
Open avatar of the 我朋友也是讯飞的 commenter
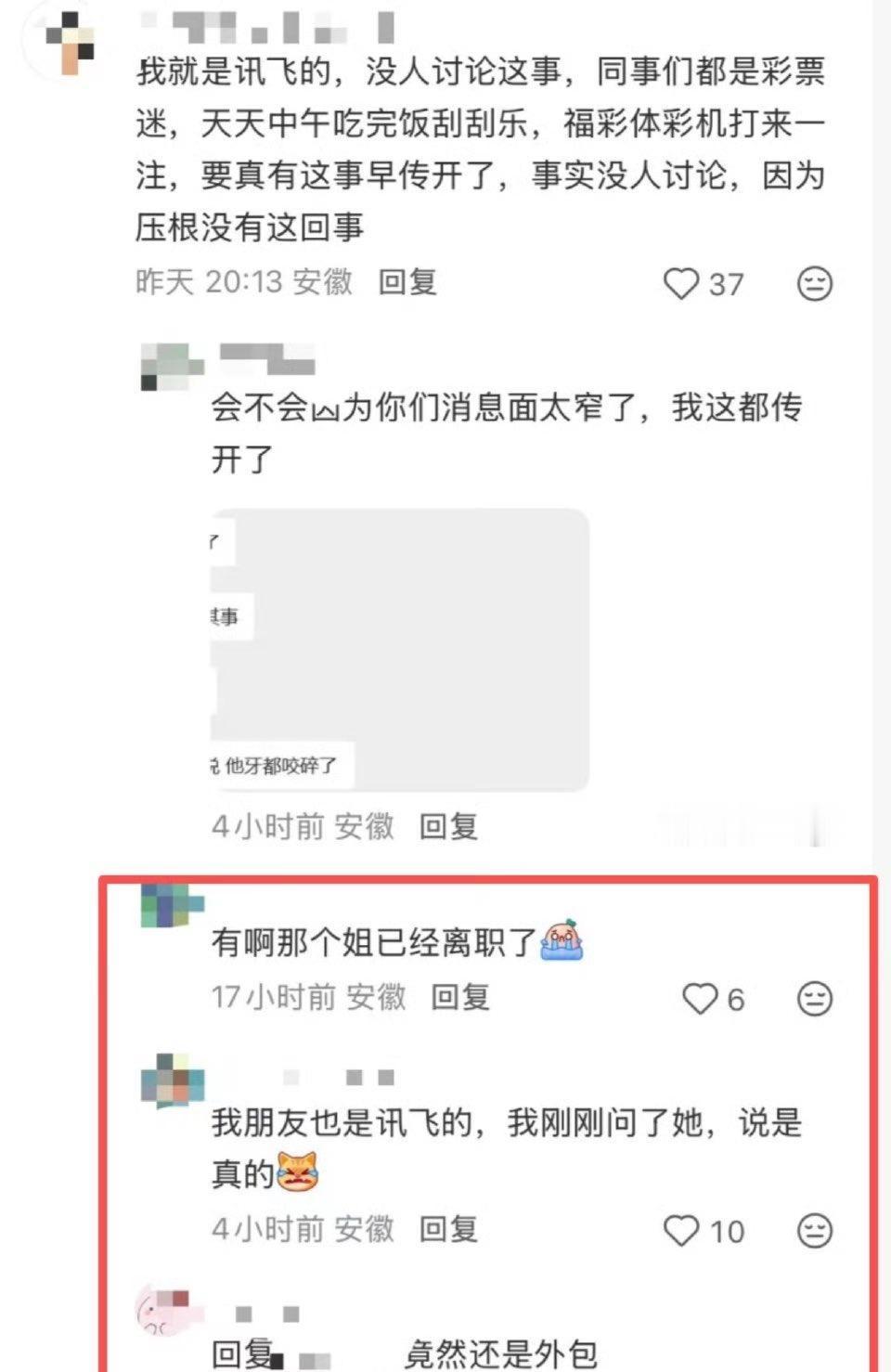coord(172,1080)
